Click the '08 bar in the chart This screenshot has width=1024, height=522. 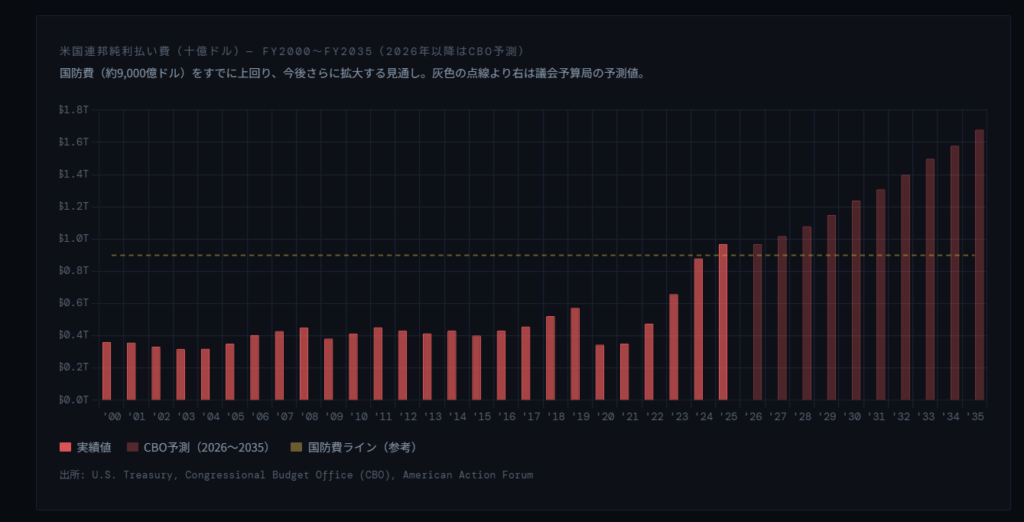point(304,363)
